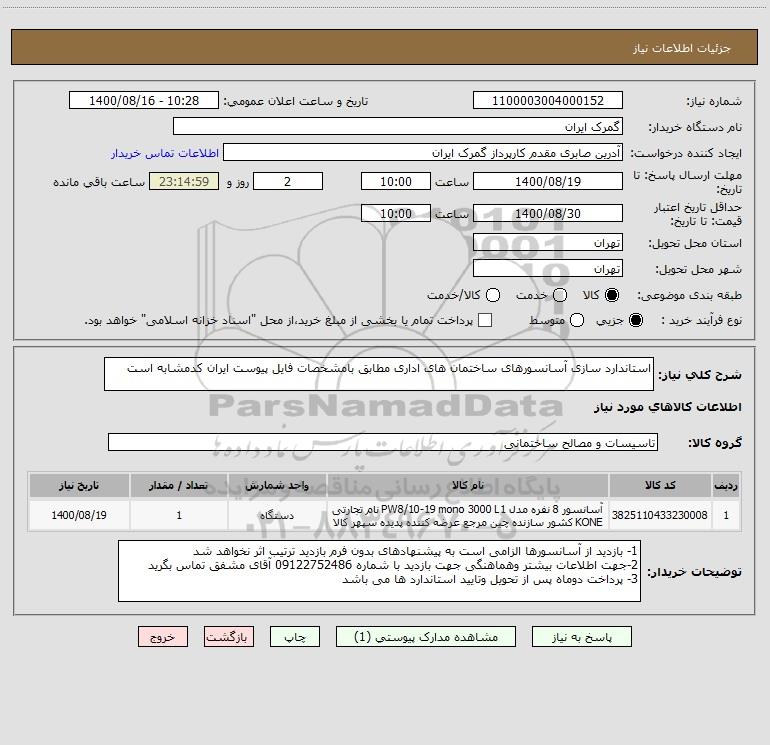Click the ردیف column header
The height and width of the screenshot is (745, 770).
point(726,485)
